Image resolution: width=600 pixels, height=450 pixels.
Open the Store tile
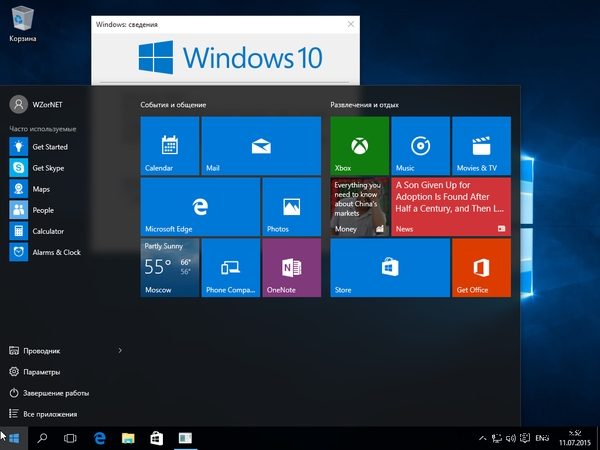(x=390, y=267)
